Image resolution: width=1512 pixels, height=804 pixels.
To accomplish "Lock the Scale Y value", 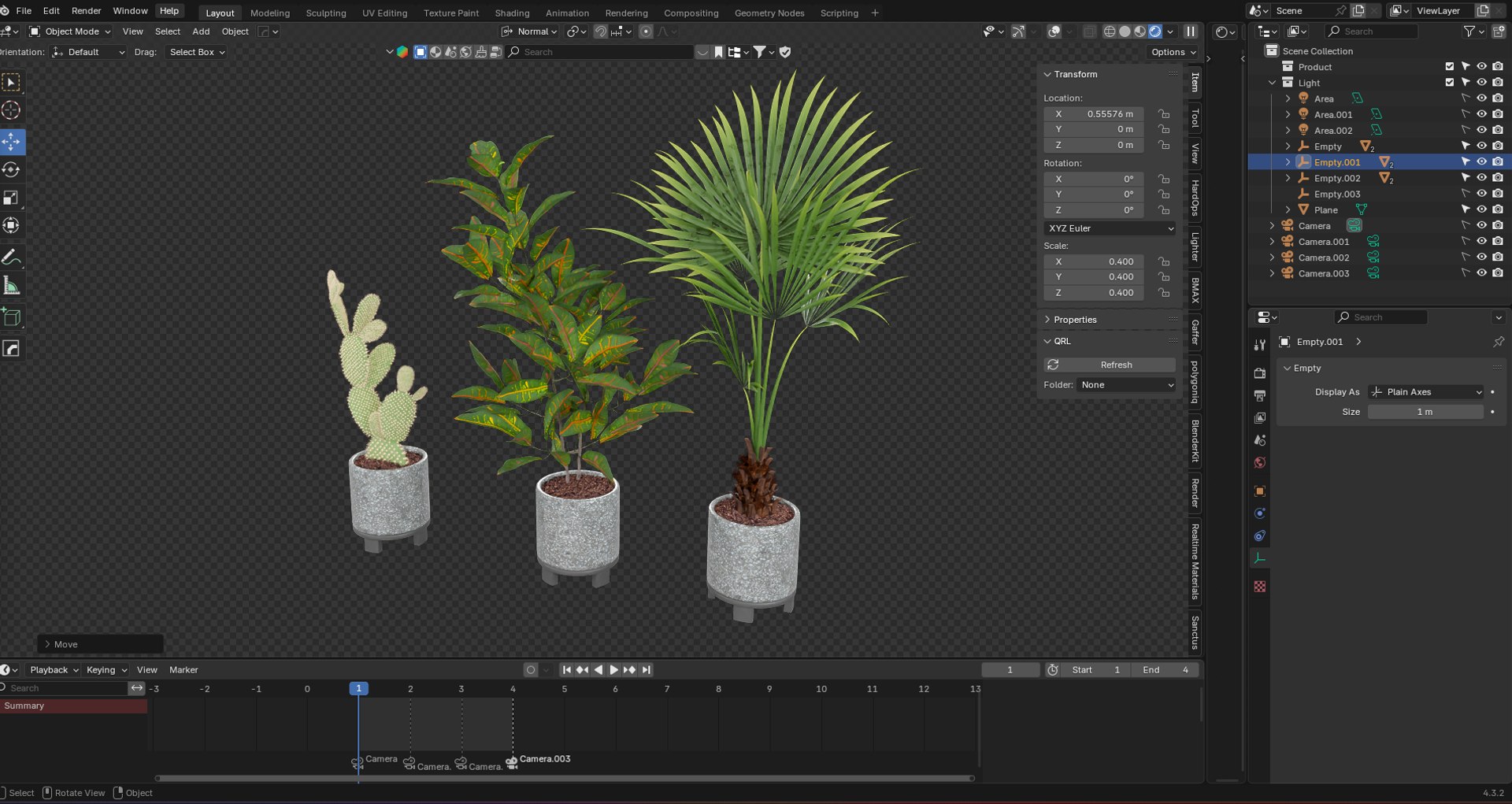I will pos(1164,277).
